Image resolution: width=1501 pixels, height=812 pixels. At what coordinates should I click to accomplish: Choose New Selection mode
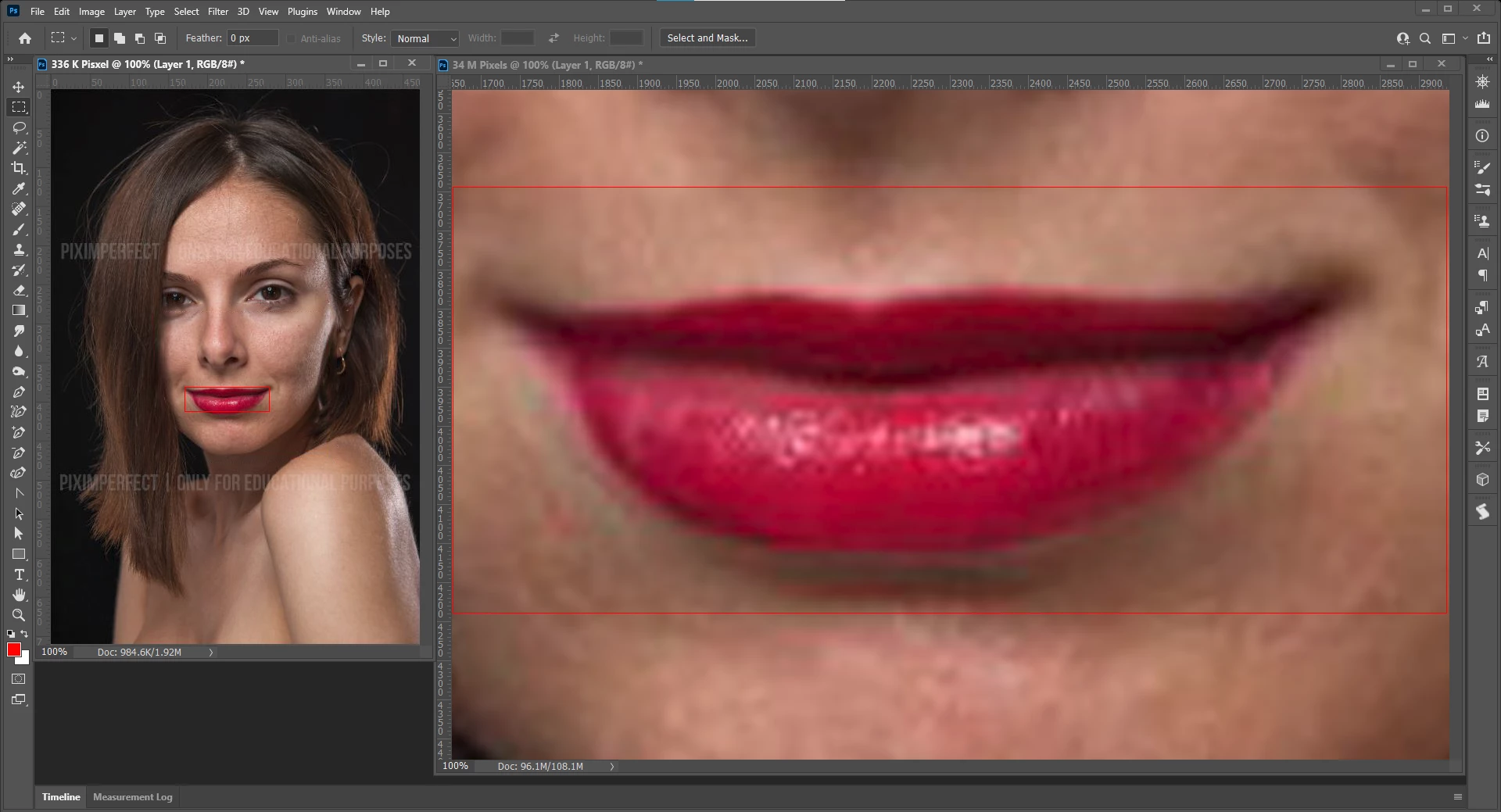(x=99, y=38)
